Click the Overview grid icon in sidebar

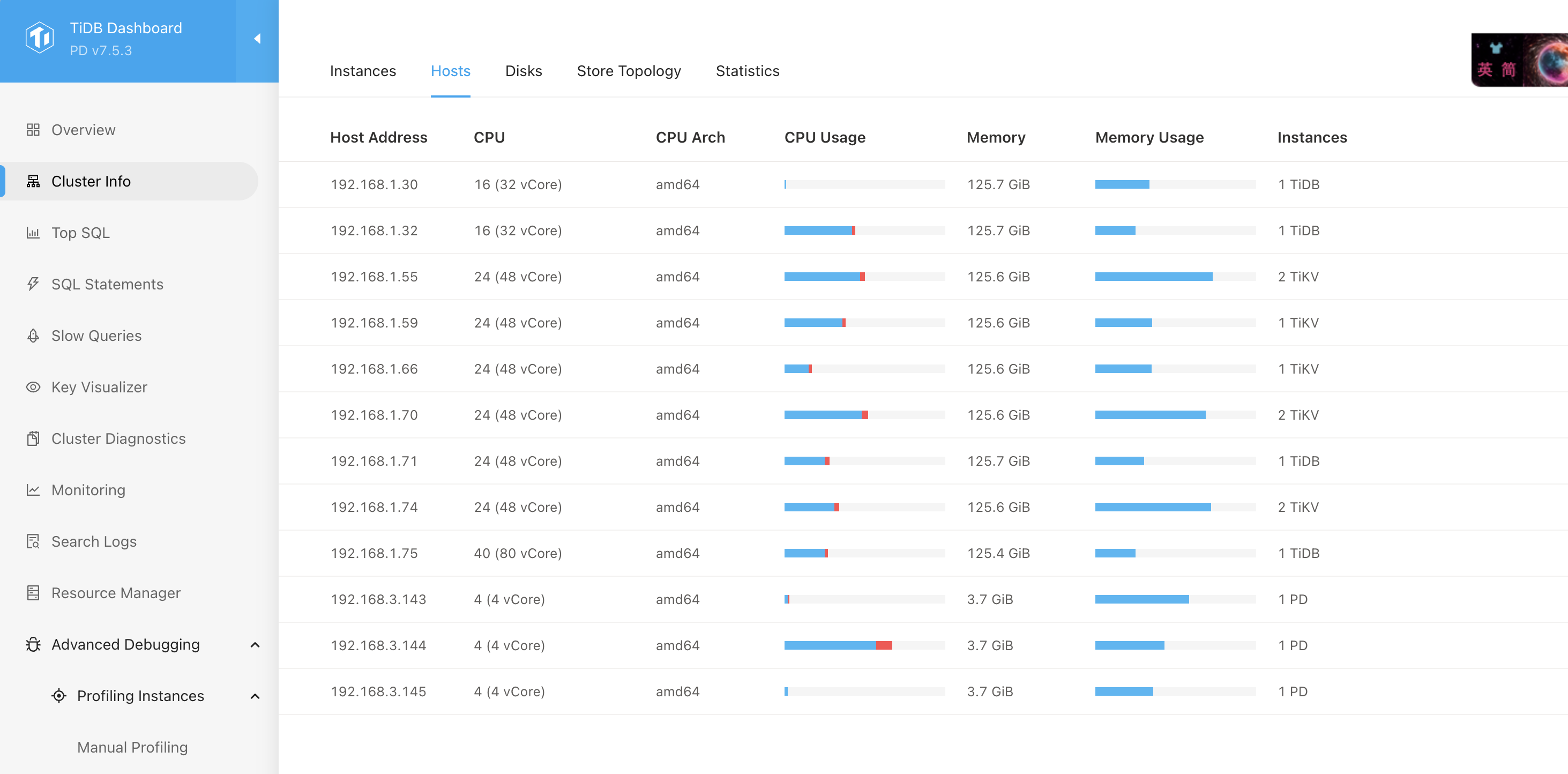pos(33,130)
